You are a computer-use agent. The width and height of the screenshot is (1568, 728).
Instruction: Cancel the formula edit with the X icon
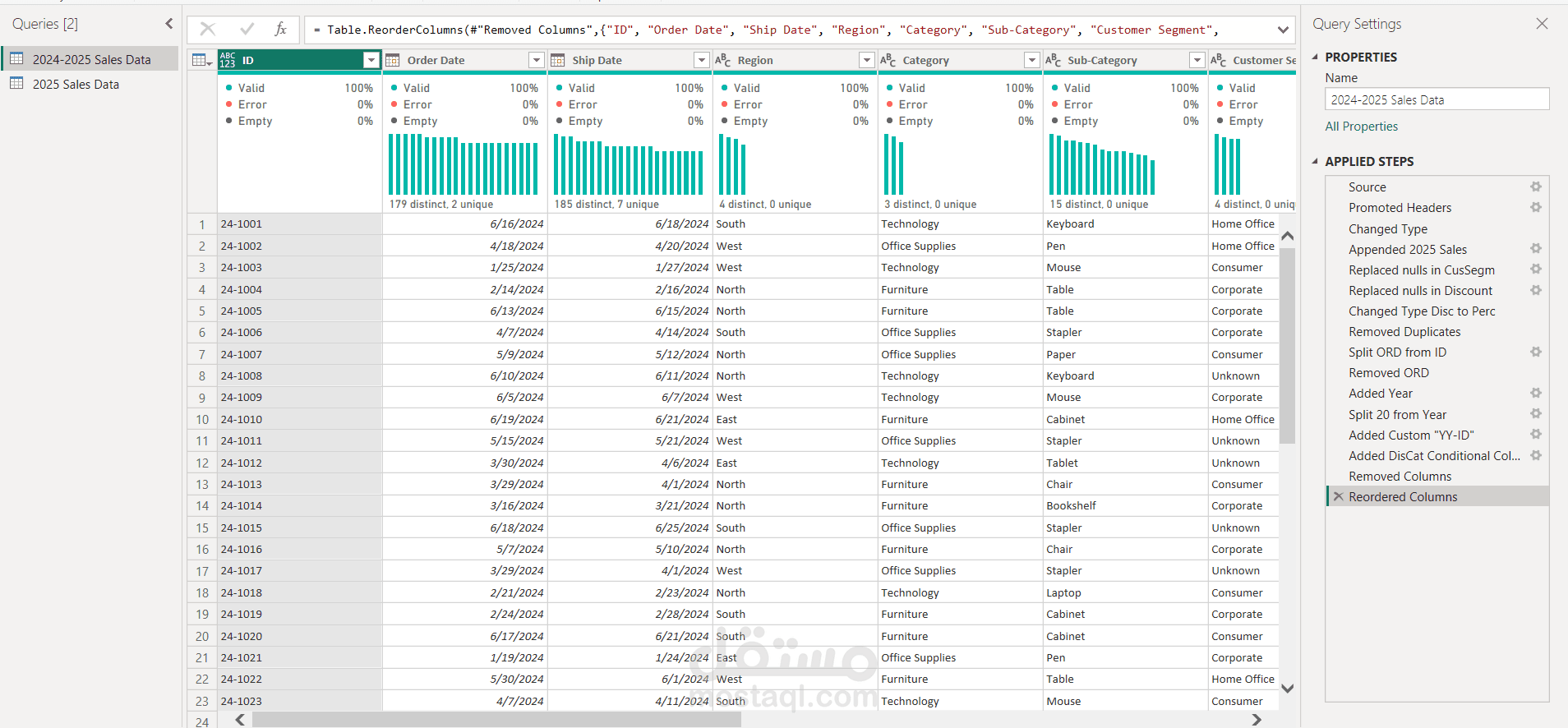(x=208, y=30)
